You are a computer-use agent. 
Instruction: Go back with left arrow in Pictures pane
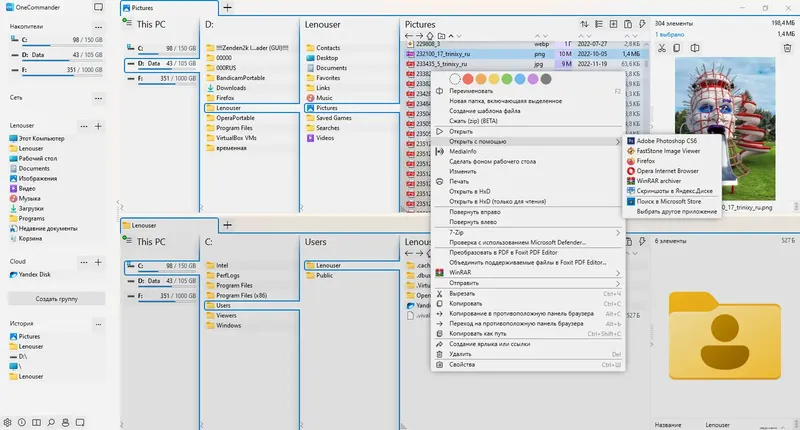[x=409, y=36]
